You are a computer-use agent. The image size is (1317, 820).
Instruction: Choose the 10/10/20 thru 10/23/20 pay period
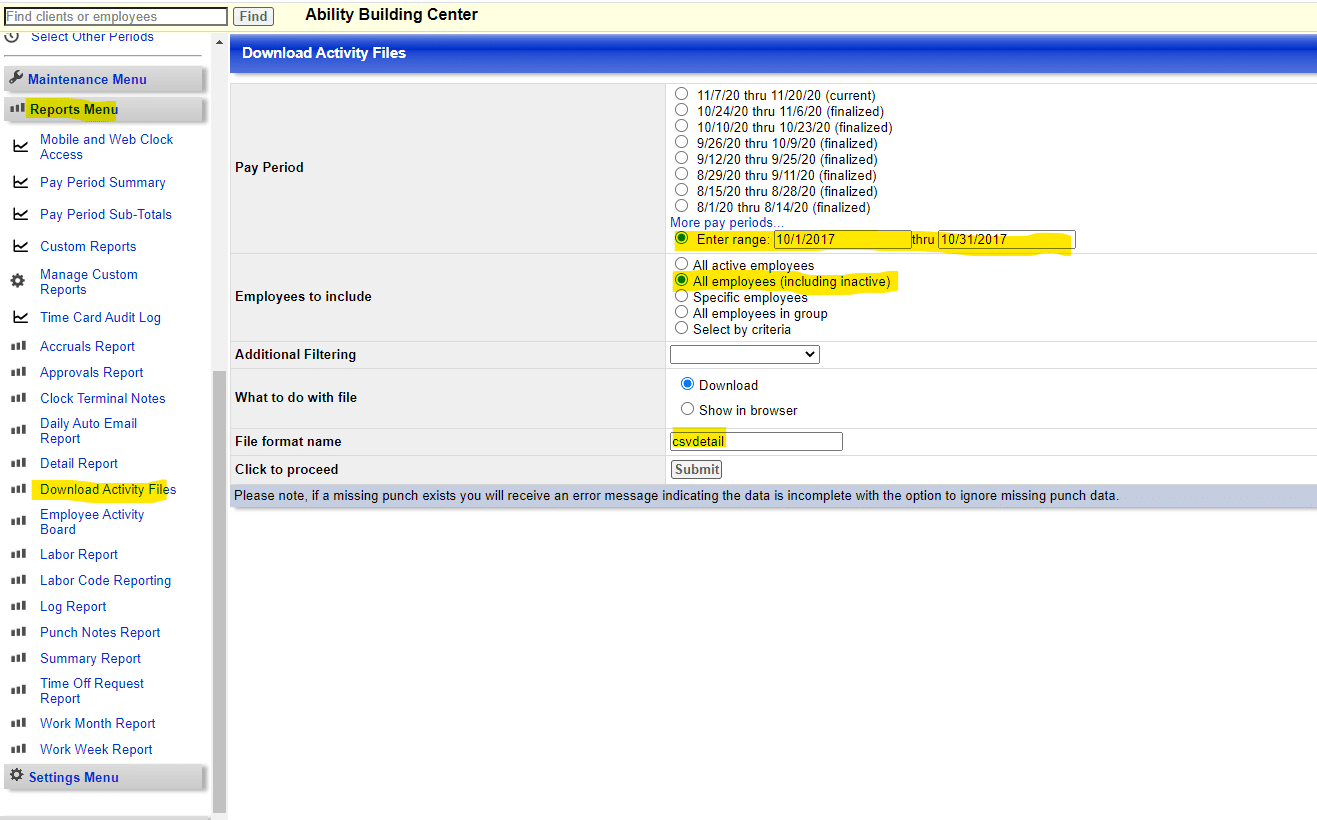click(x=682, y=127)
